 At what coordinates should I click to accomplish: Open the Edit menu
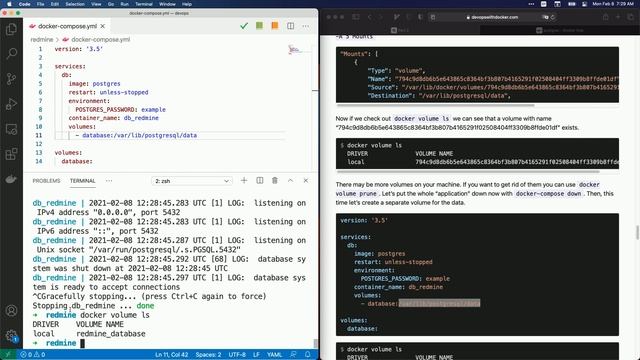pos(55,4)
